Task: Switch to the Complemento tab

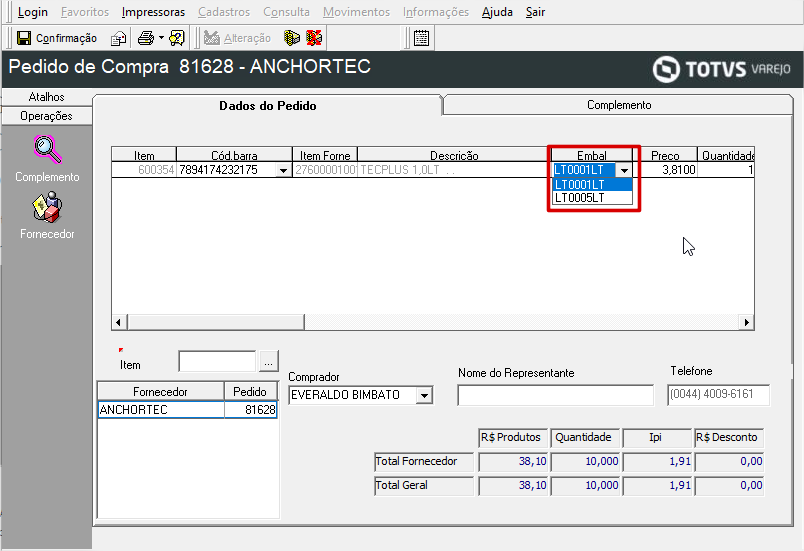Action: click(619, 105)
